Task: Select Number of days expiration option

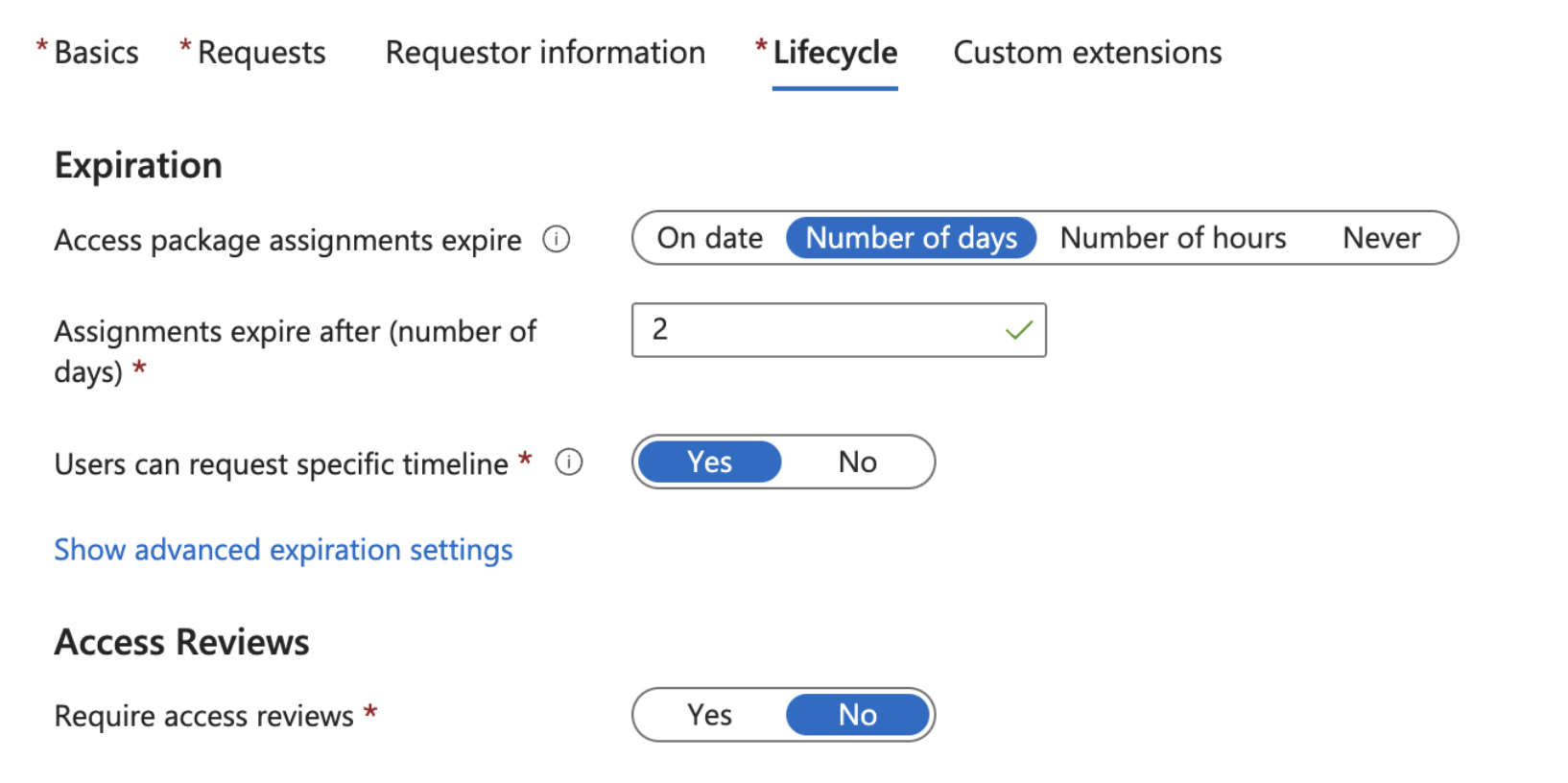Action: (911, 238)
